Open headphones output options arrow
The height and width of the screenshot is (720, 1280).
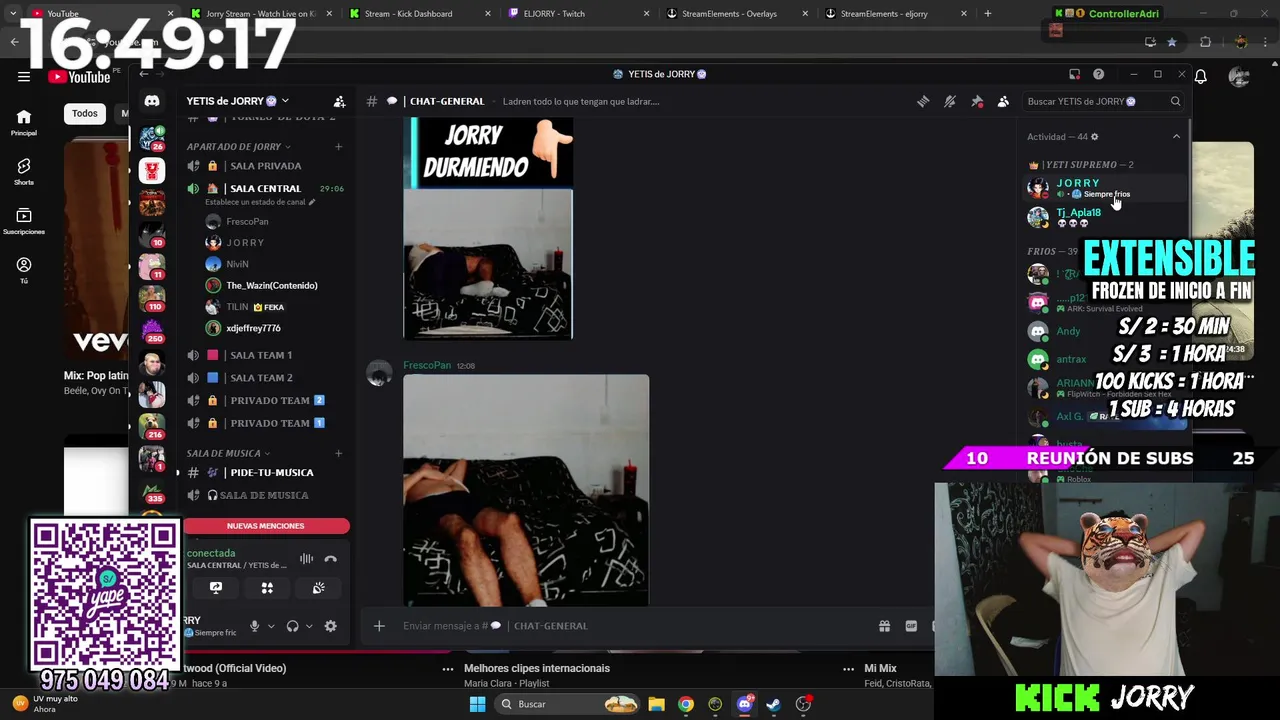tap(308, 626)
